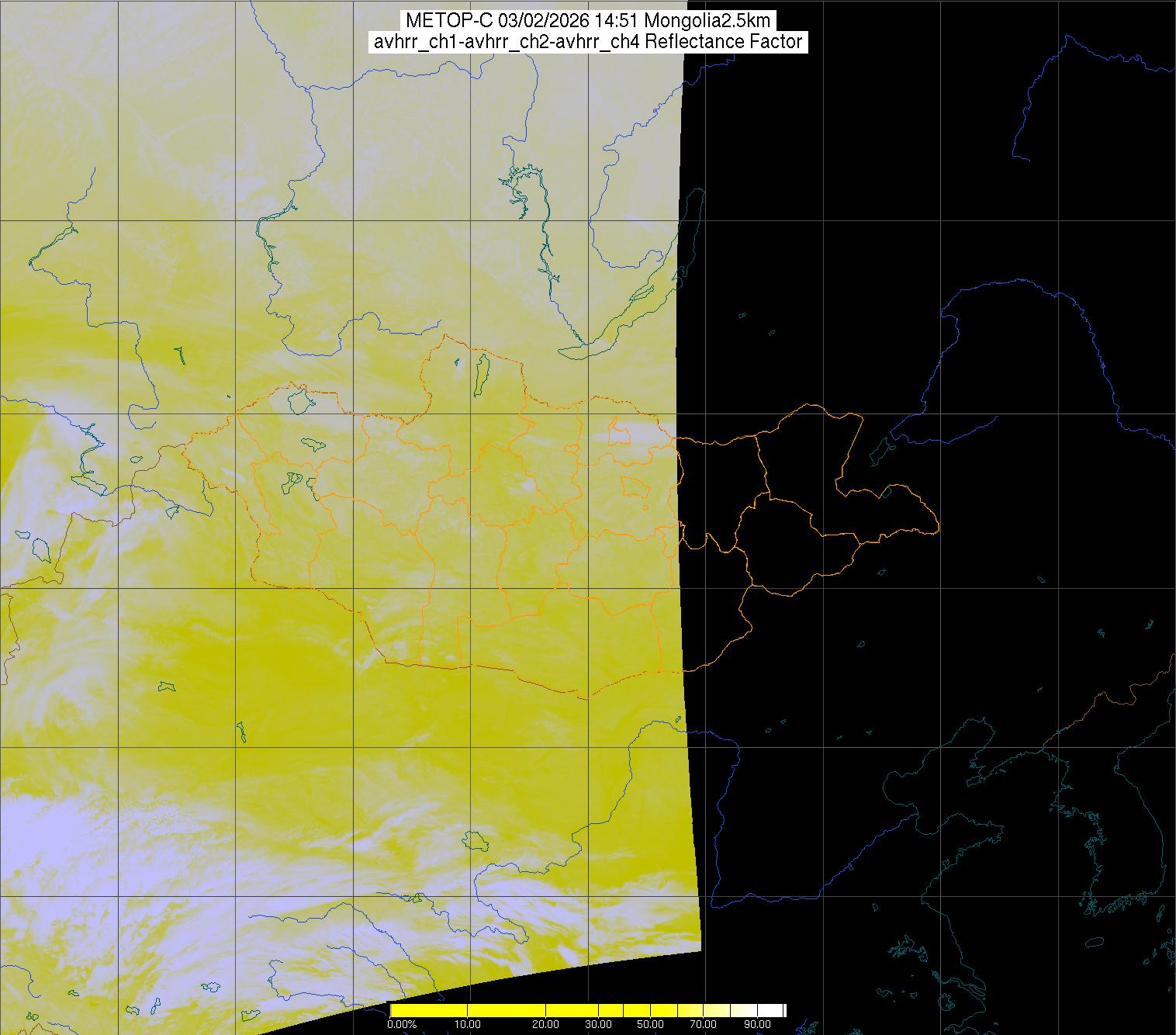Click the avhrr channel Reflectance Factor subtitle
The image size is (1176, 1035).
pos(587,42)
